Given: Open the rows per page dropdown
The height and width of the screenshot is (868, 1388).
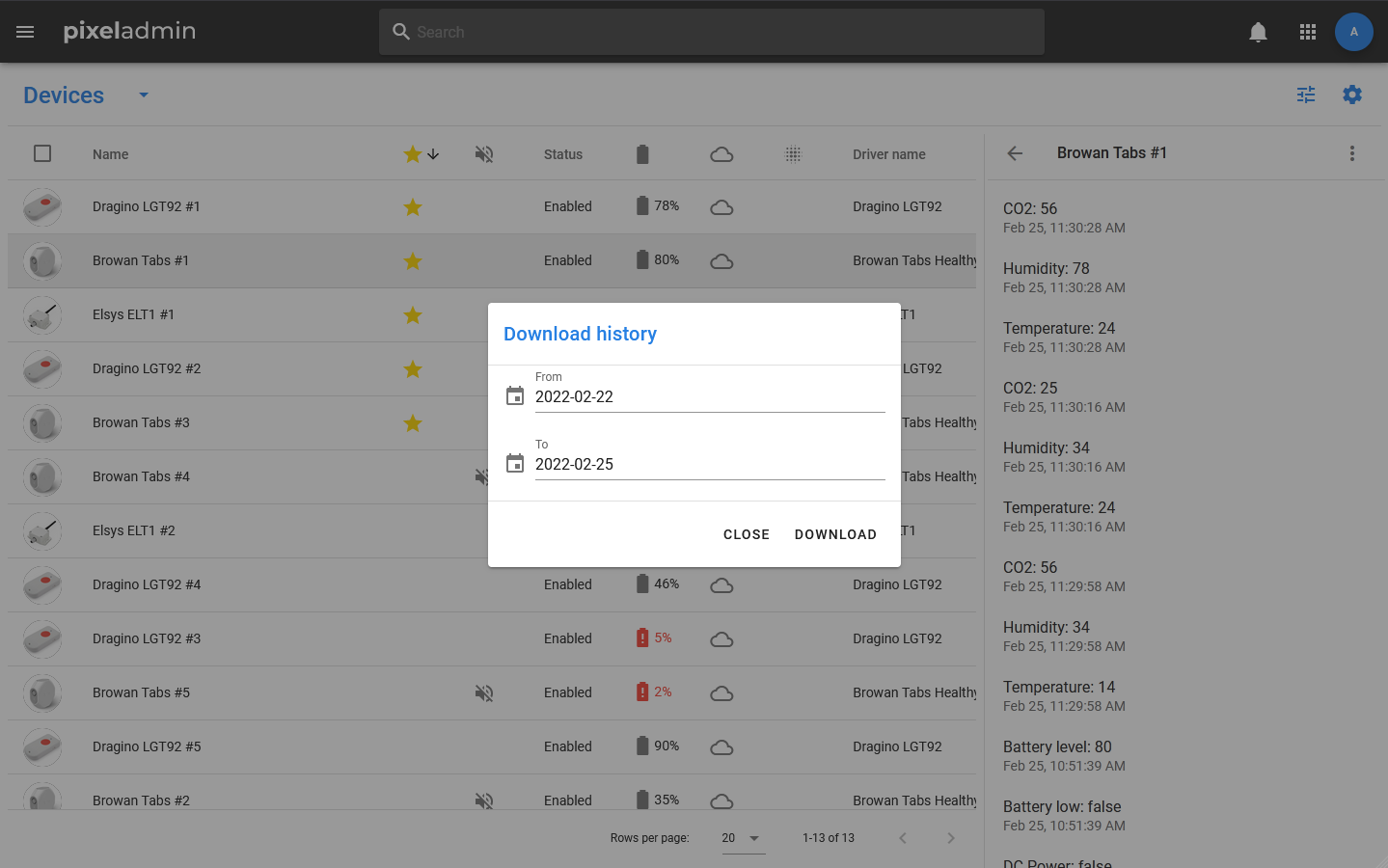Looking at the screenshot, I should 742,838.
